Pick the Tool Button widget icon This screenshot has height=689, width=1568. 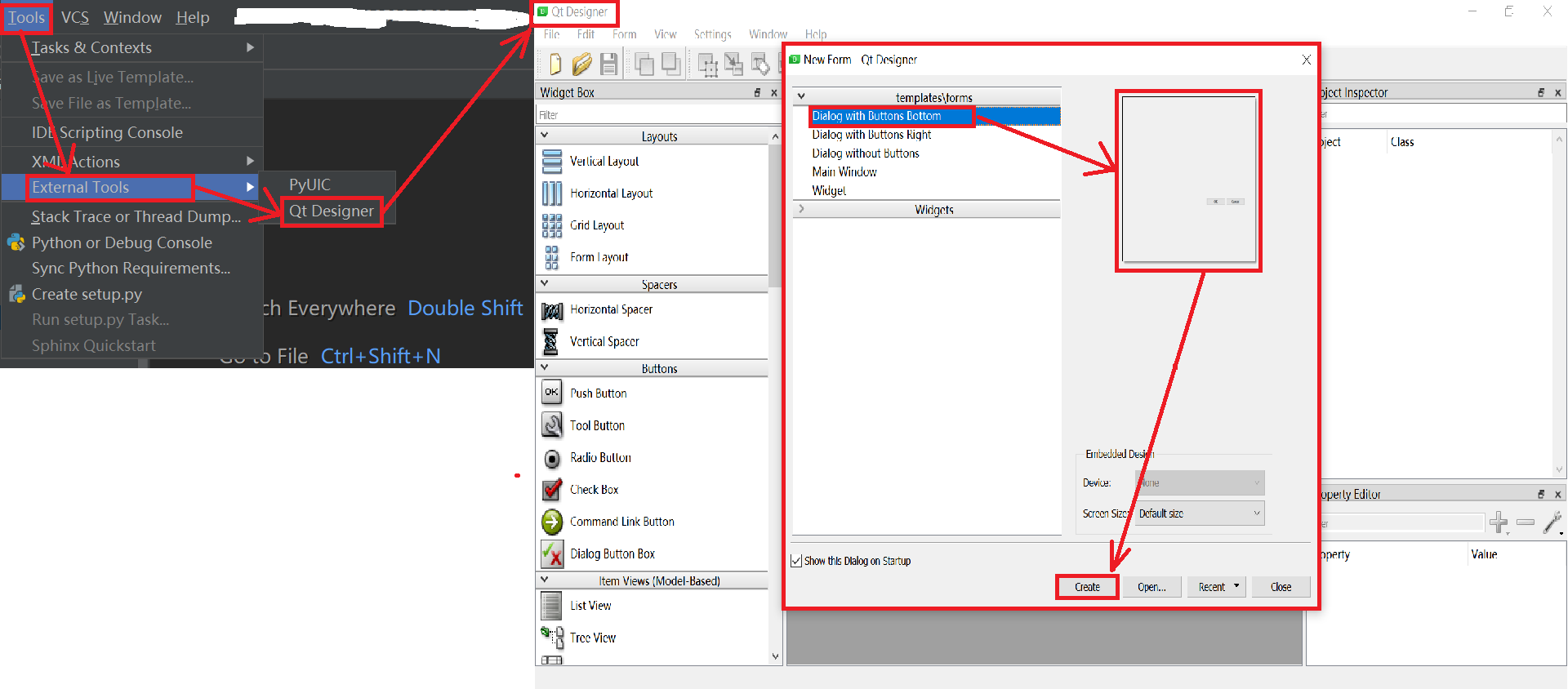pyautogui.click(x=552, y=425)
